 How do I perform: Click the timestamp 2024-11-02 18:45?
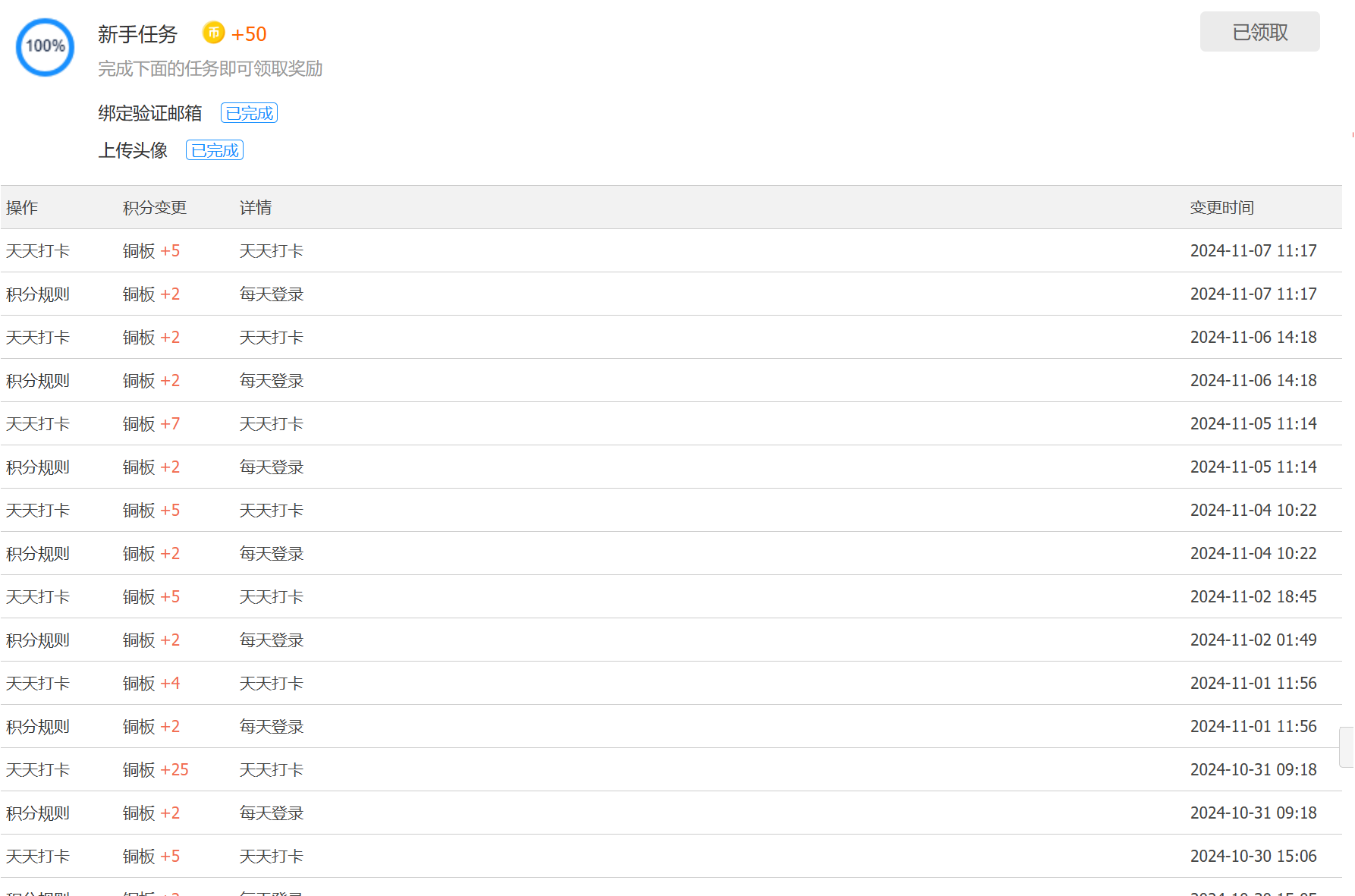coord(1253,596)
